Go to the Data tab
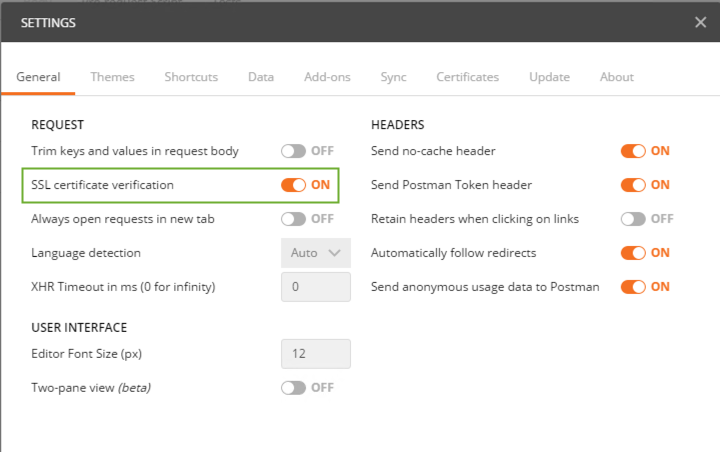 tap(261, 77)
